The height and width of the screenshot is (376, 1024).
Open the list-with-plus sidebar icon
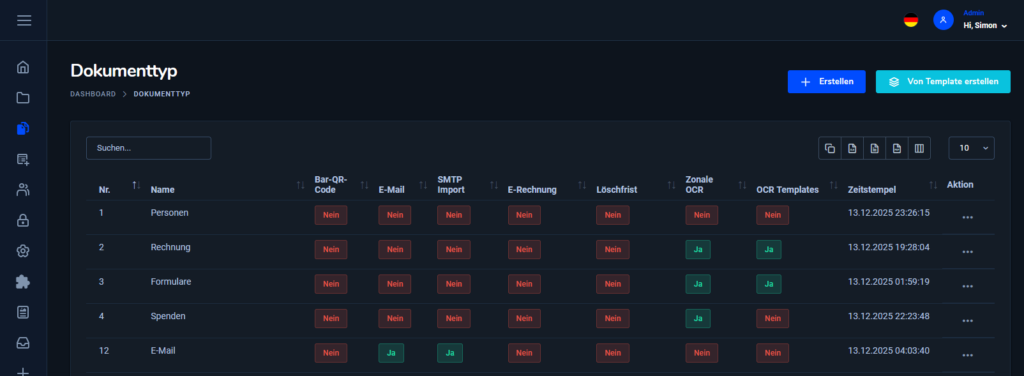[23, 159]
